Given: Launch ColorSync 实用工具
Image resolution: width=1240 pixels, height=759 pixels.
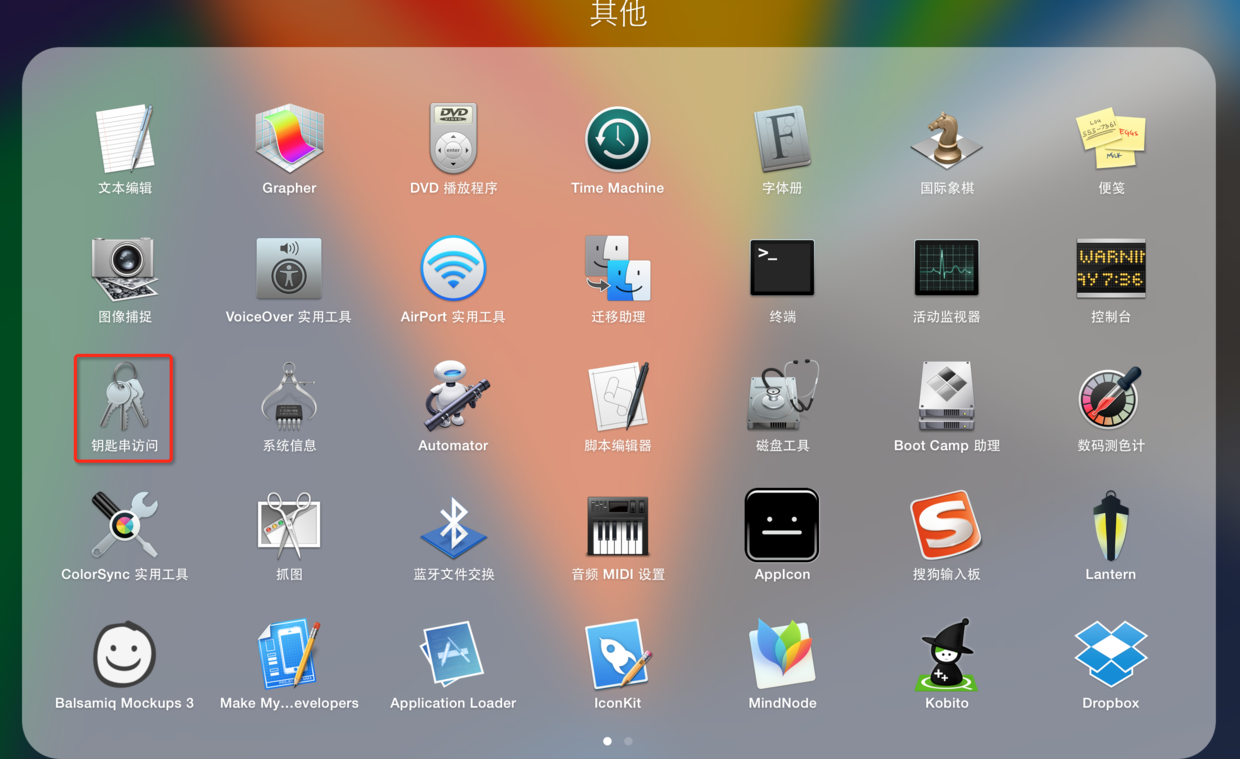Looking at the screenshot, I should (x=125, y=526).
